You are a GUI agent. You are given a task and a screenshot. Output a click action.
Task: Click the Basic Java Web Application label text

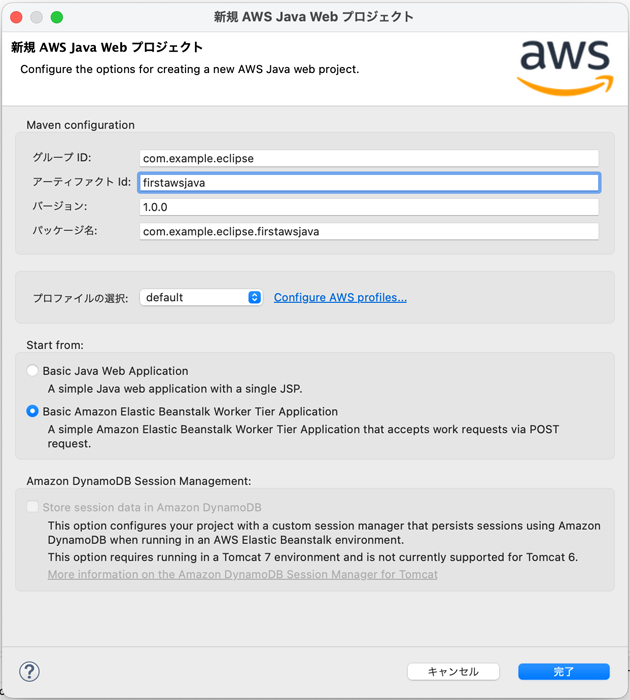pos(115,371)
